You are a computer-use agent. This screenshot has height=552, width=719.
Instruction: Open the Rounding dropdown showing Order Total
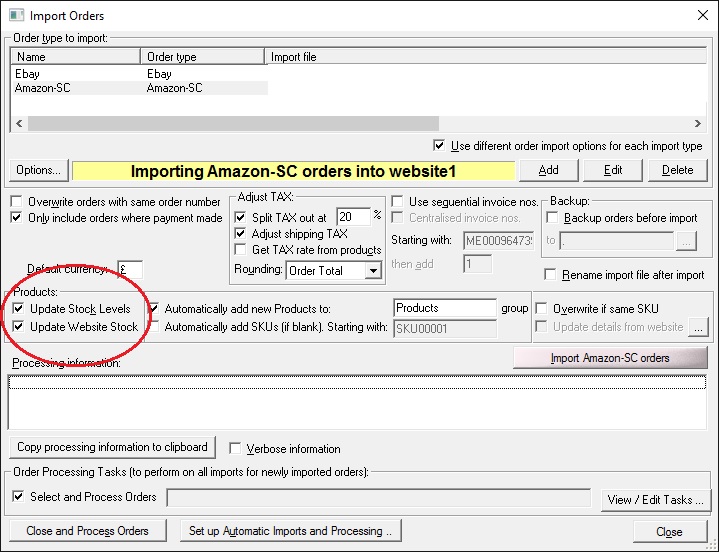[333, 270]
